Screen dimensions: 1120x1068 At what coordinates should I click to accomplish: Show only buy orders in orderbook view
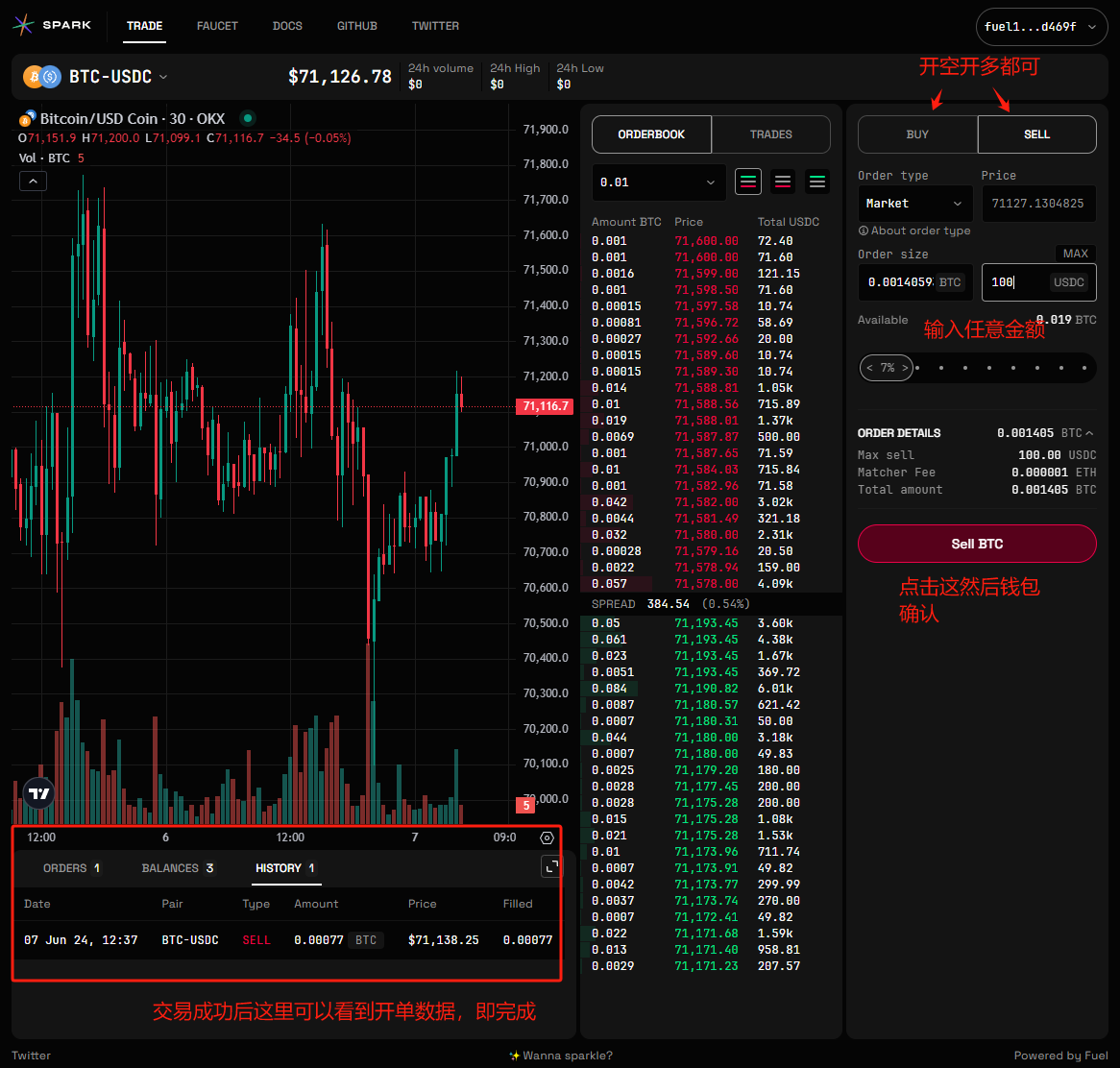[817, 182]
